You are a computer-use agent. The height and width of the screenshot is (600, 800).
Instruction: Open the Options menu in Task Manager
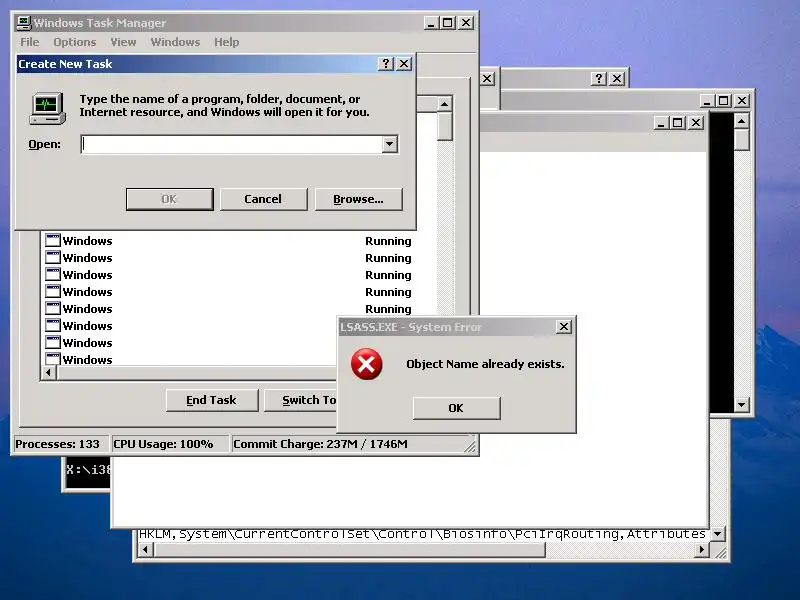[74, 42]
